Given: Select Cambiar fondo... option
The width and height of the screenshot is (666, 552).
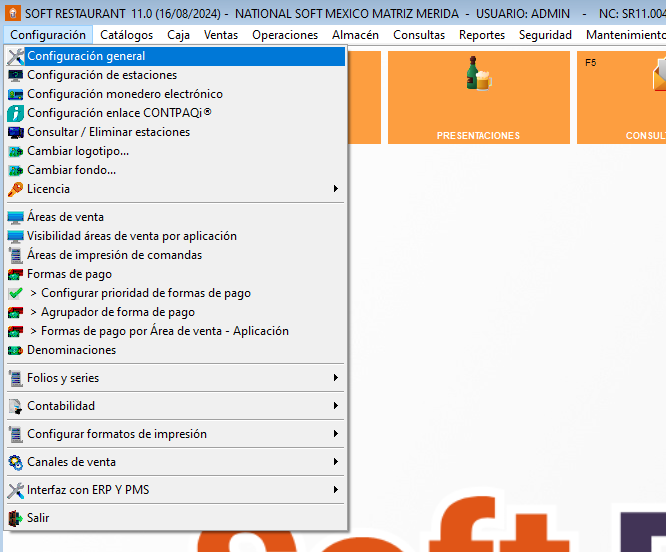Looking at the screenshot, I should [x=176, y=171].
